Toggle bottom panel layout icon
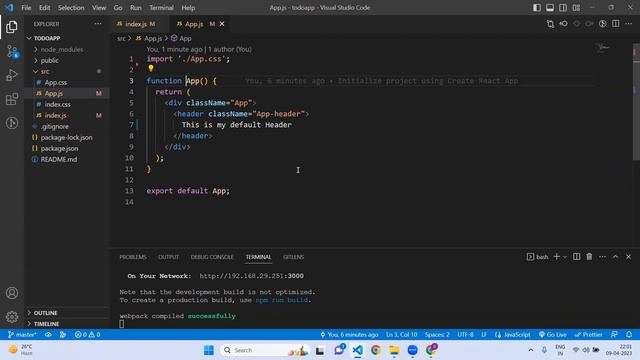This screenshot has height=360, width=640. coord(550,8)
